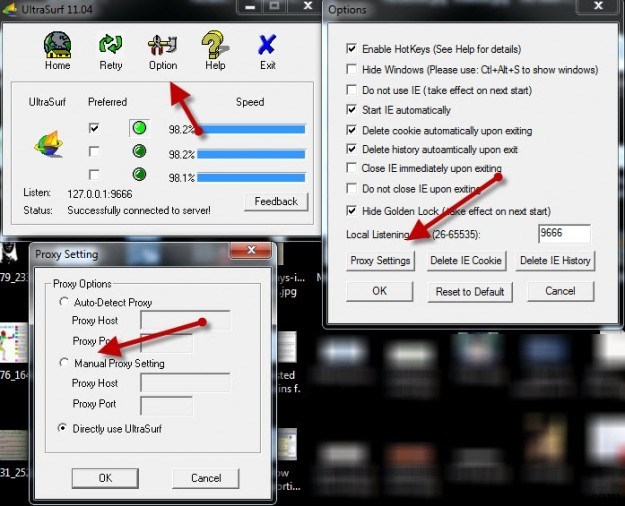Click the Reset to Default button
Screen dimensions: 625x506
click(x=470, y=292)
